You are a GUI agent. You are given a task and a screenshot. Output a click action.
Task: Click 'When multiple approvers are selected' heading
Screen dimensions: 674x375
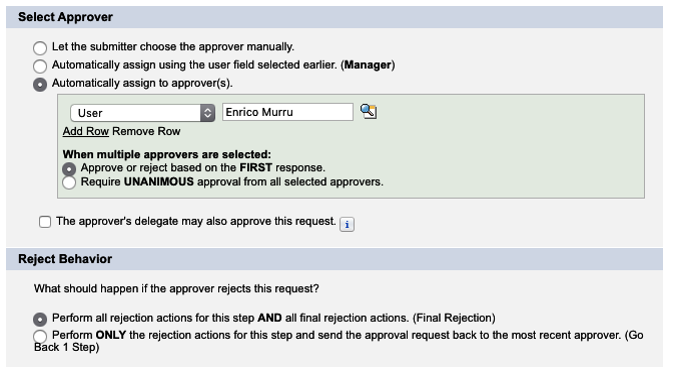click(167, 154)
